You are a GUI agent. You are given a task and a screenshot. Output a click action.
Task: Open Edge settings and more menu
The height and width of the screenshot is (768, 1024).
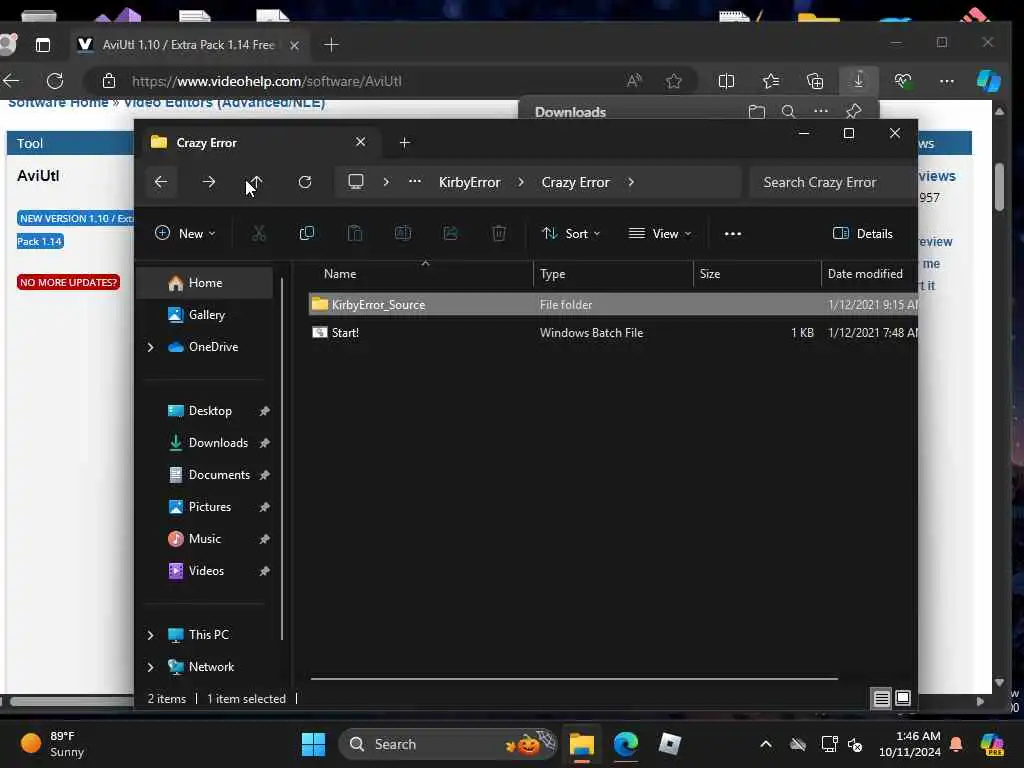947,81
